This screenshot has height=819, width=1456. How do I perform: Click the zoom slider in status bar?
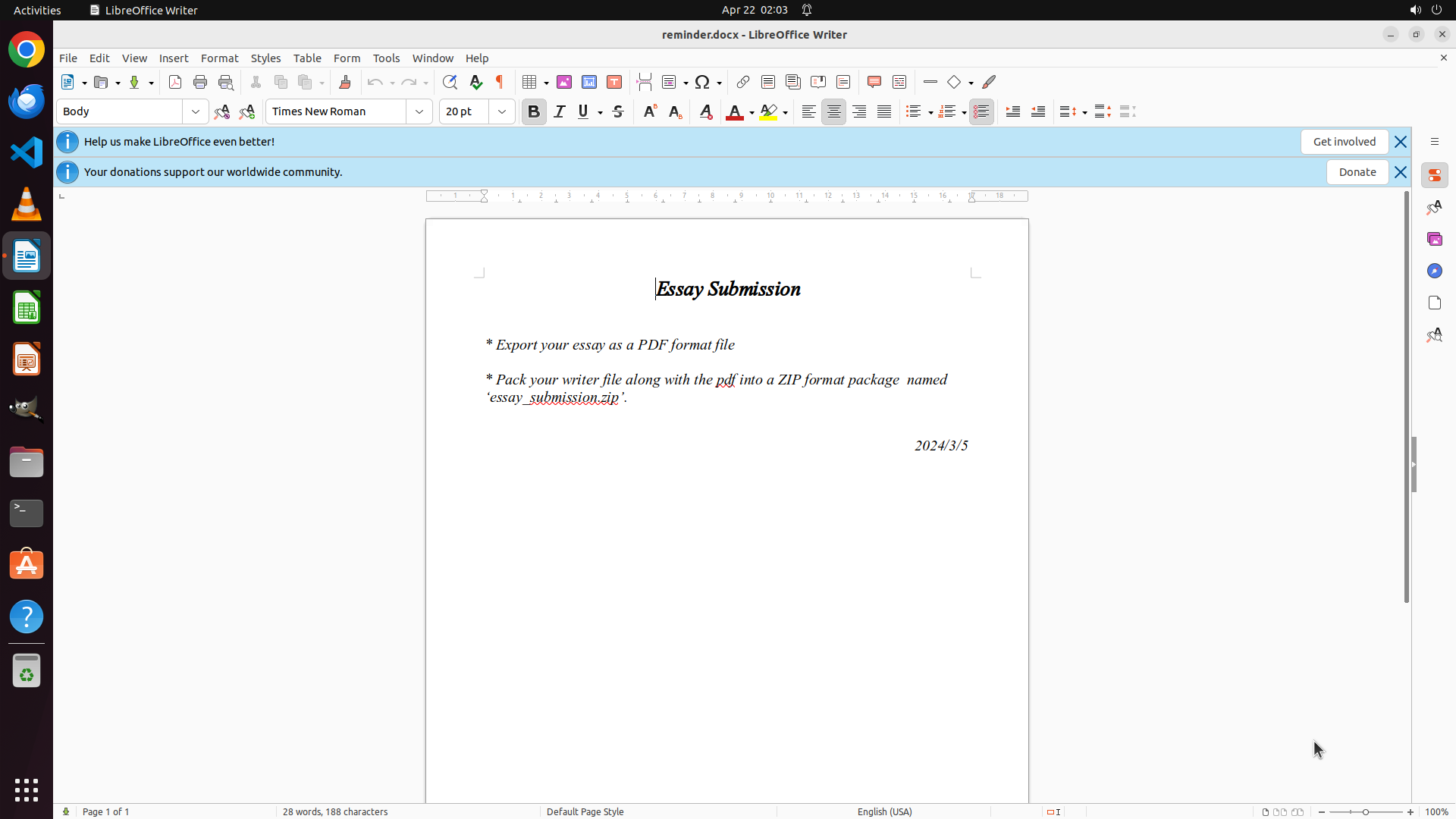tap(1366, 811)
